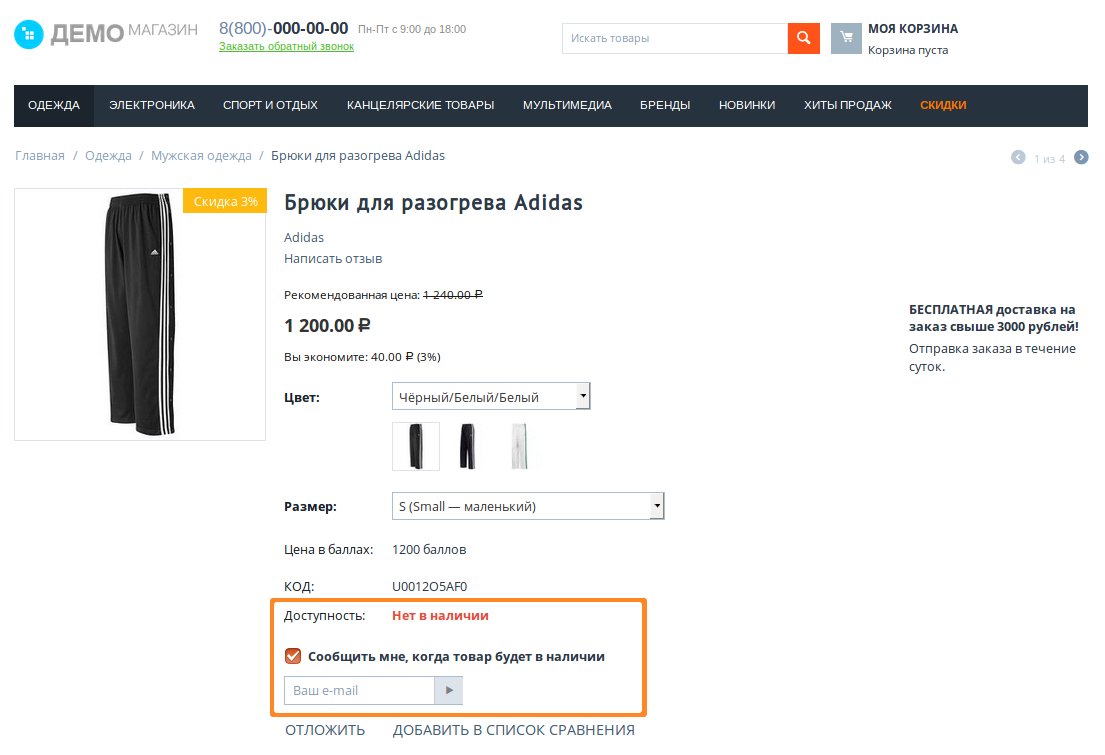The image size is (1105, 755).
Task: Open the Скидки menu item
Action: 943,105
